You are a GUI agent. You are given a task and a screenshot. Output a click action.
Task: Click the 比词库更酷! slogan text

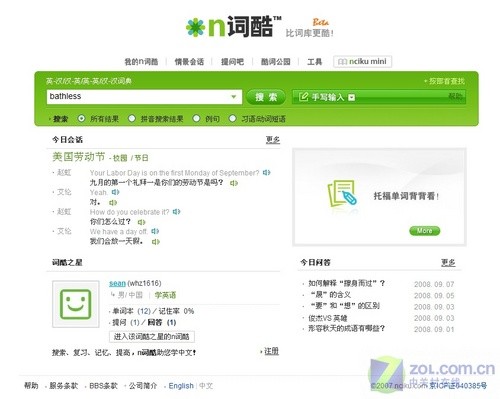coord(309,33)
